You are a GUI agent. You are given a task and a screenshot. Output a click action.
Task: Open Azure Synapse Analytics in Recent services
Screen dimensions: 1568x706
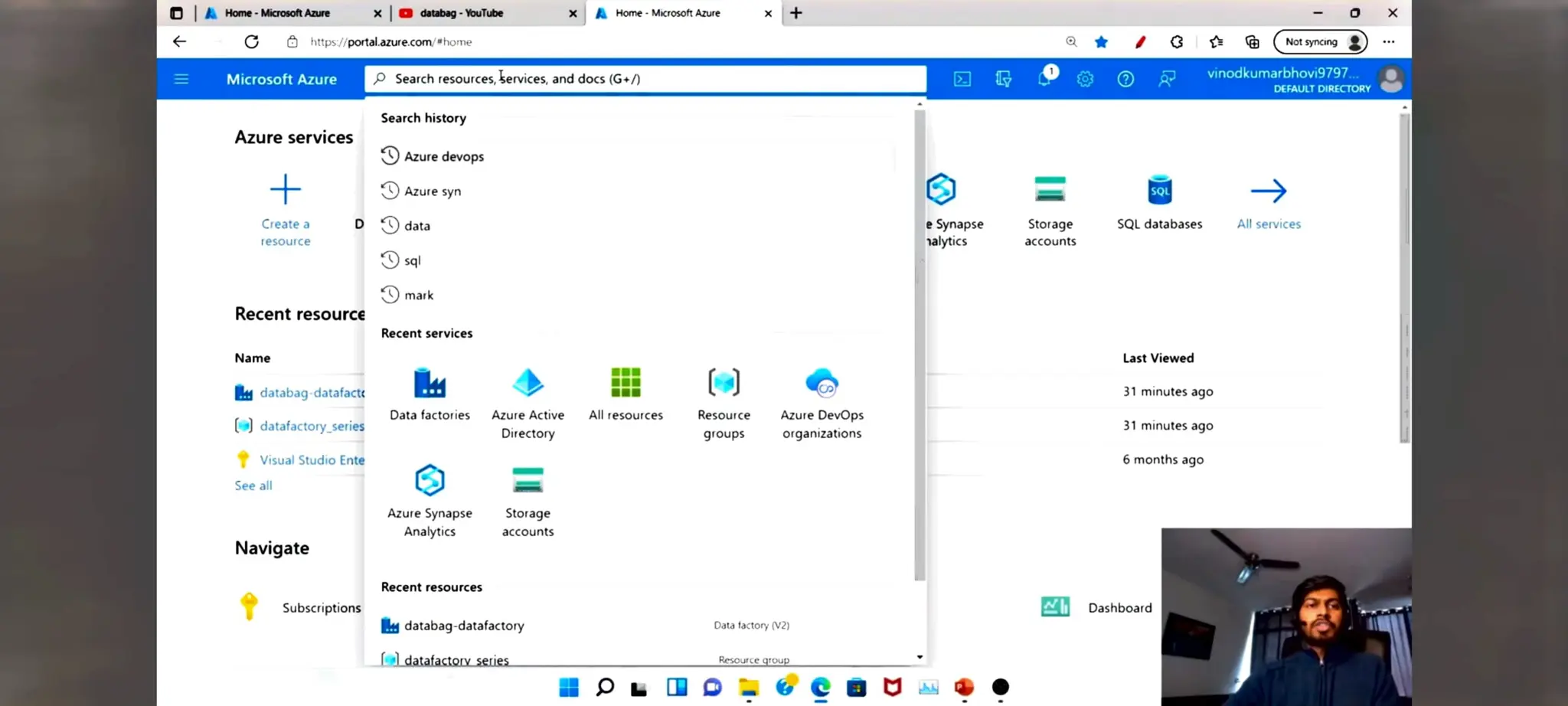tap(430, 501)
